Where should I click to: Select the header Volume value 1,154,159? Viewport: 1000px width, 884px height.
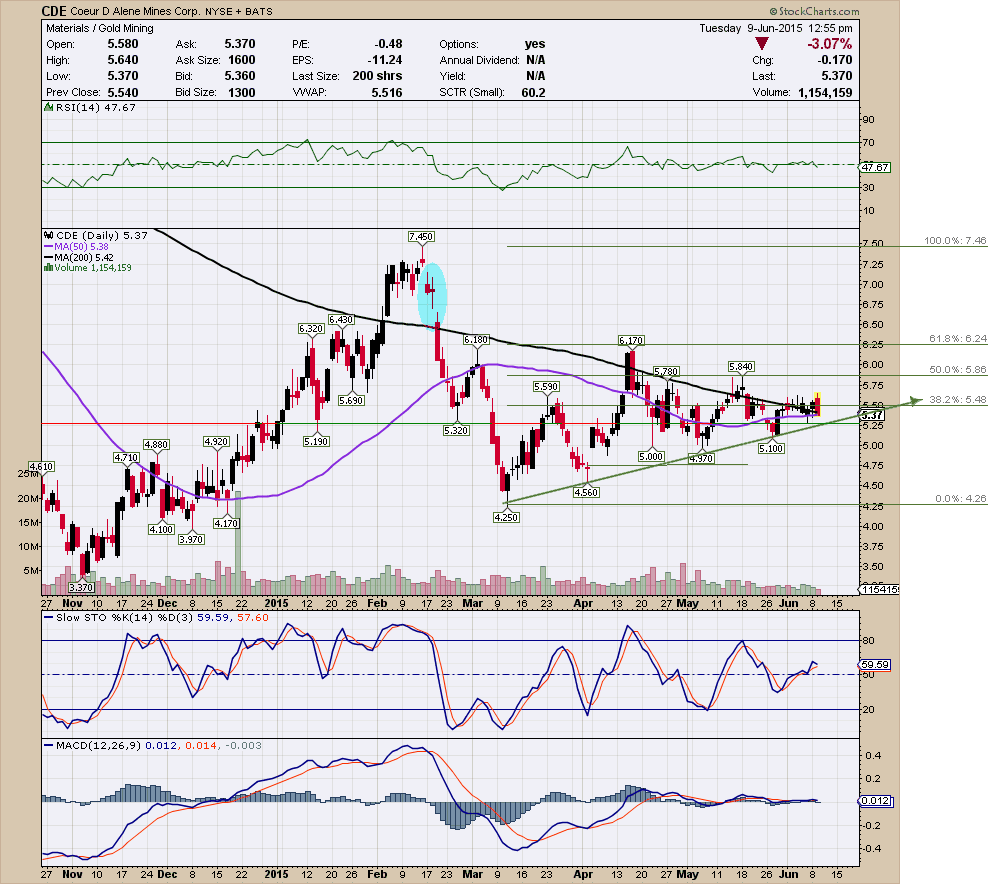(x=825, y=92)
